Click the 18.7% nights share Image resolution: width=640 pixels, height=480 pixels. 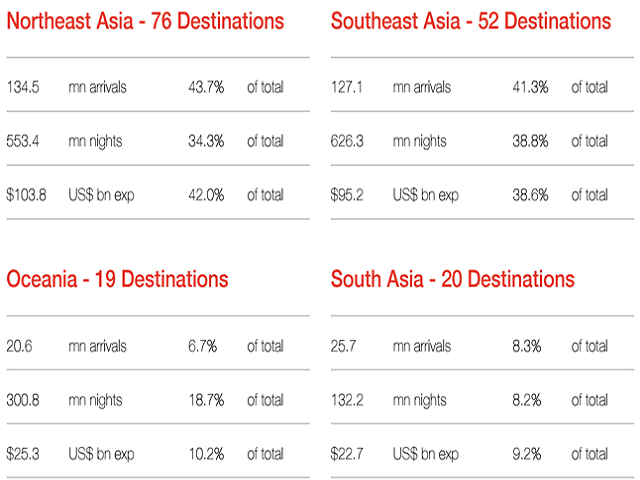click(205, 400)
